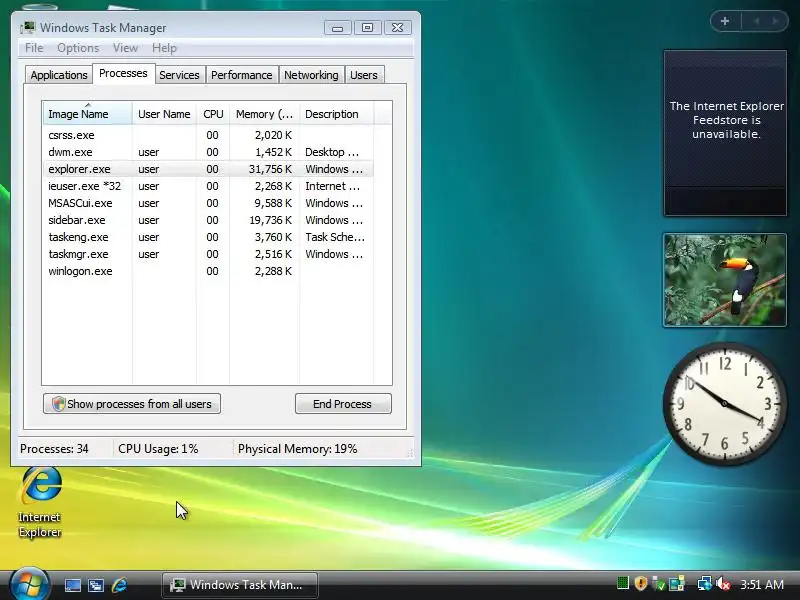This screenshot has height=600, width=800.
Task: Select the explorer.exe process row
Action: tap(208, 169)
